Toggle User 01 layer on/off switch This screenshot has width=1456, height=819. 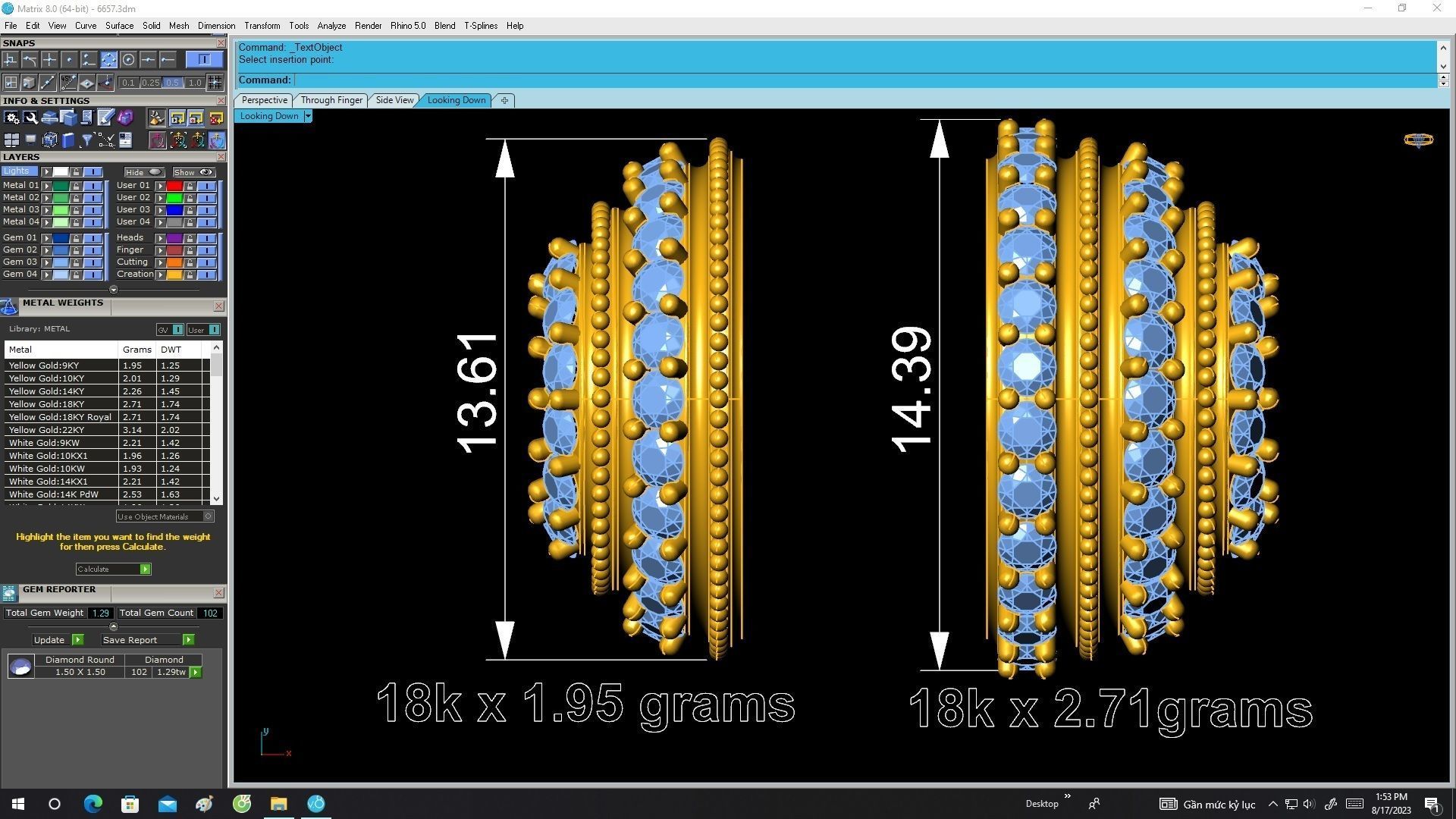click(206, 186)
